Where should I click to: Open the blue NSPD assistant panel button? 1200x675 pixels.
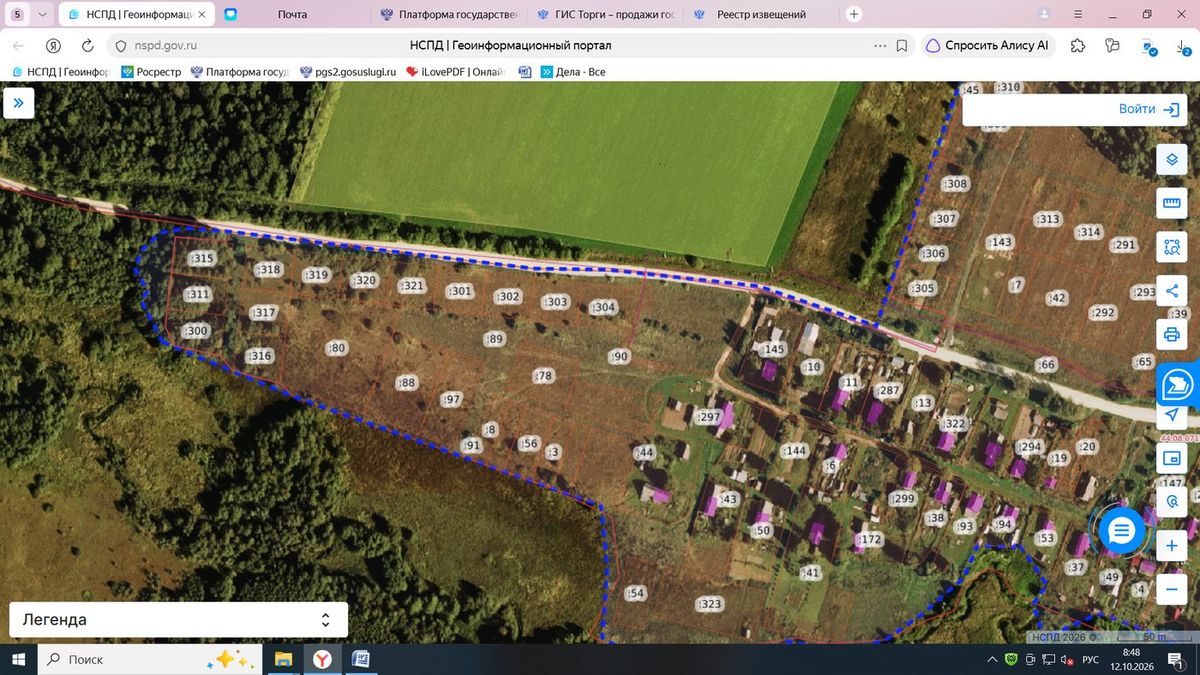click(x=1179, y=383)
